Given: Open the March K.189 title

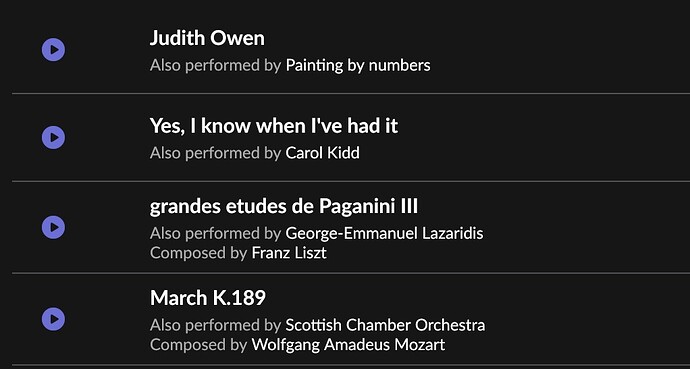Looking at the screenshot, I should pyautogui.click(x=208, y=298).
